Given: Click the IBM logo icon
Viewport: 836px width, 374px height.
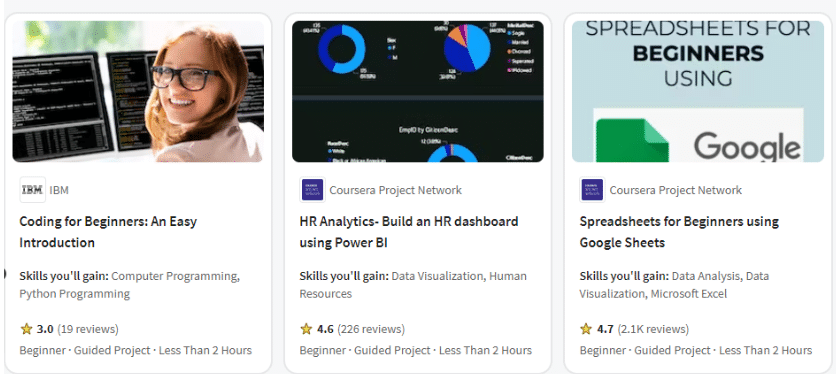Looking at the screenshot, I should [x=33, y=190].
